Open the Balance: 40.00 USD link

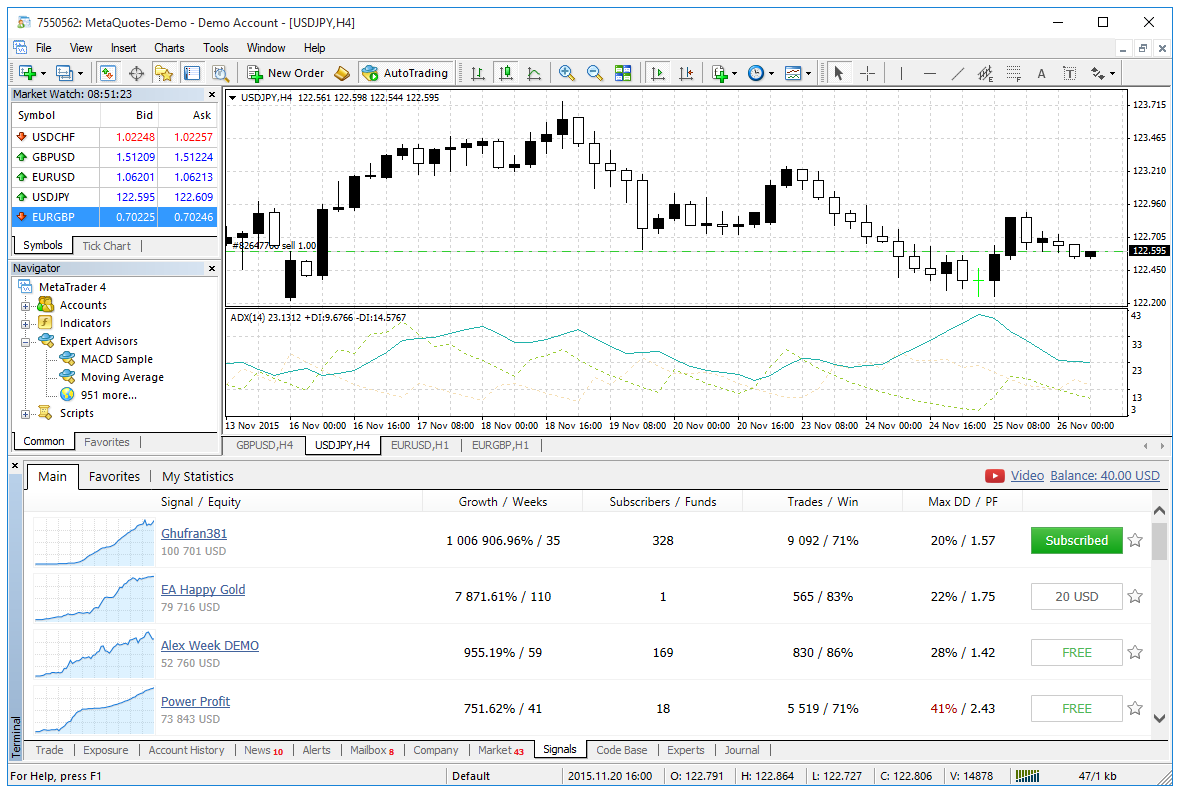click(1105, 476)
